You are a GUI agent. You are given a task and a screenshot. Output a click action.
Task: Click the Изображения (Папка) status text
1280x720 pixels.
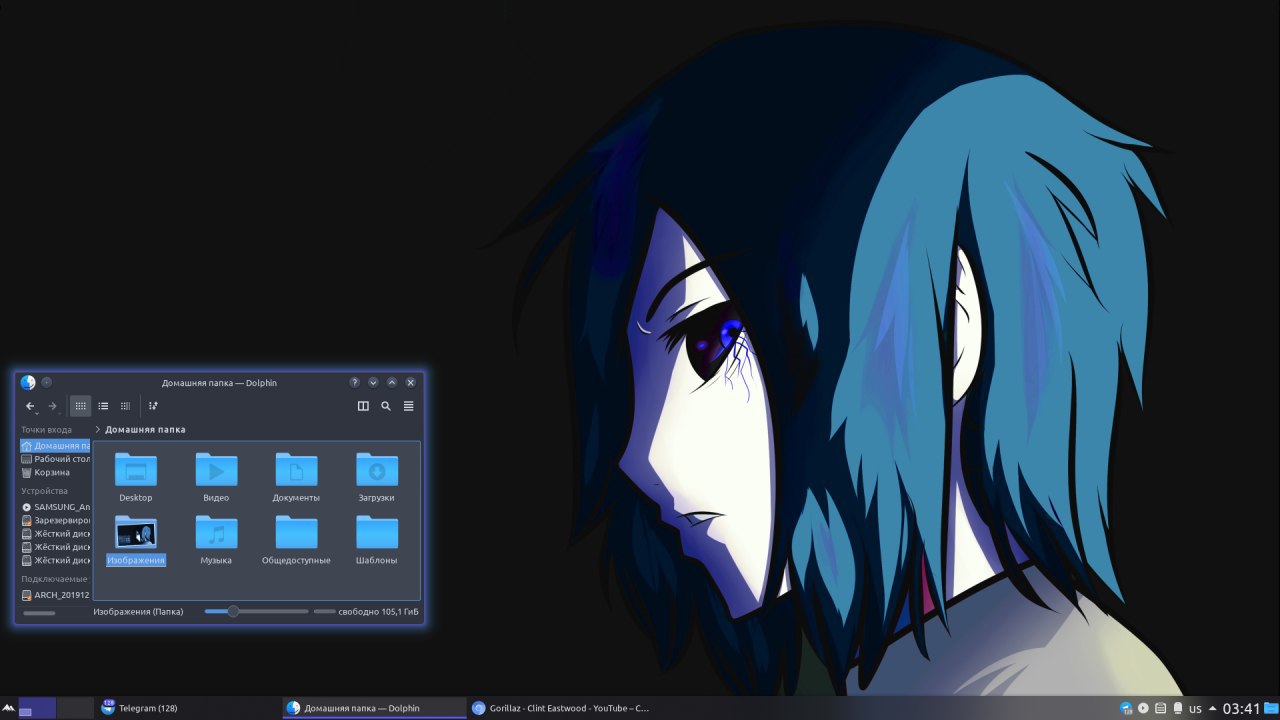pyautogui.click(x=138, y=611)
